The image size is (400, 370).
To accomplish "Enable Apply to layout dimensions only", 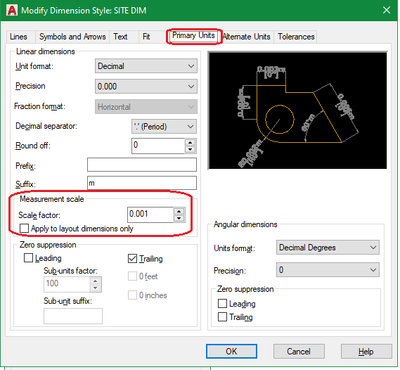I will click(24, 228).
